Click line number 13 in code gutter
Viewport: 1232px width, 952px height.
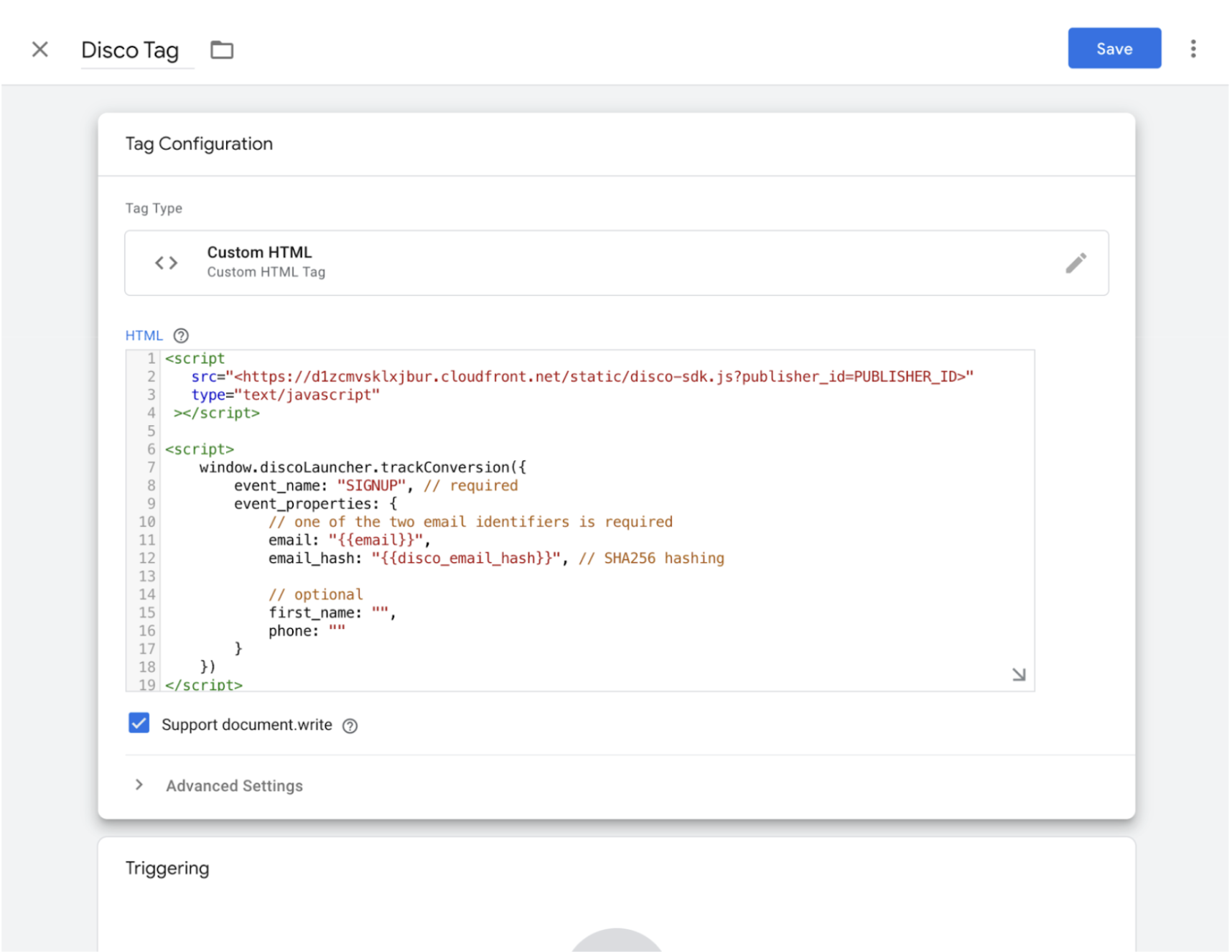pos(146,576)
